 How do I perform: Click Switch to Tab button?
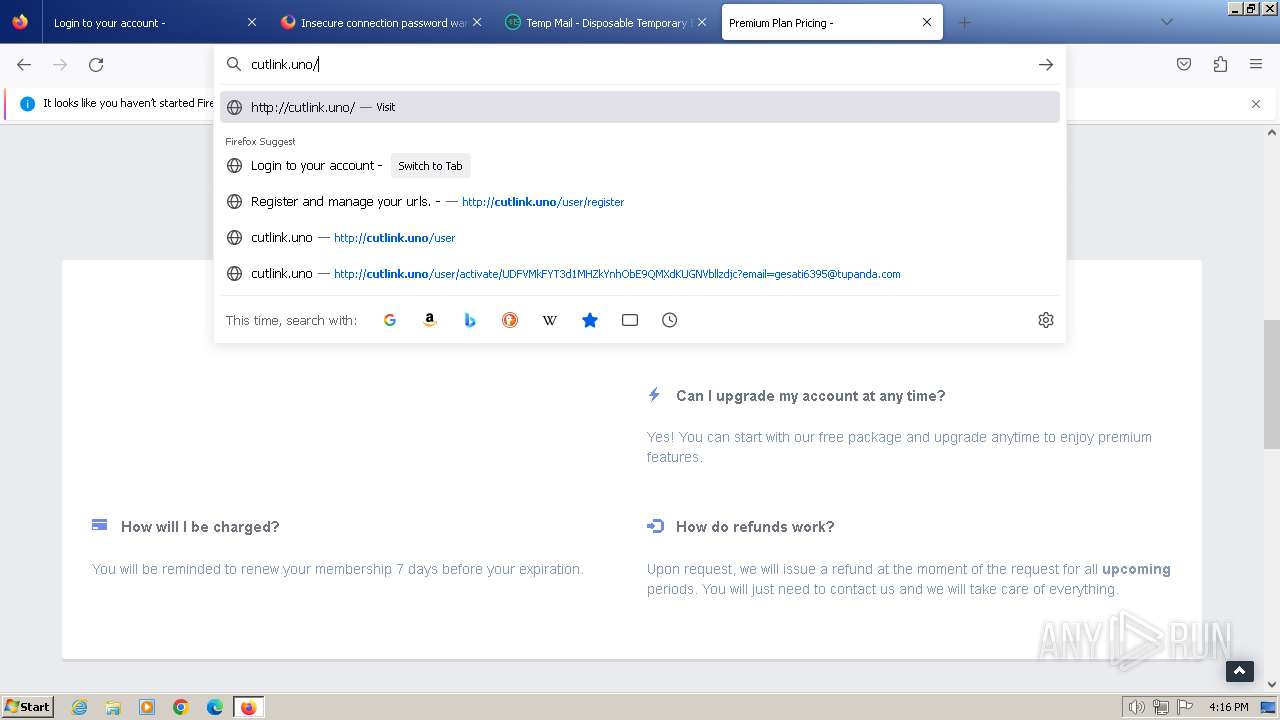pos(430,166)
